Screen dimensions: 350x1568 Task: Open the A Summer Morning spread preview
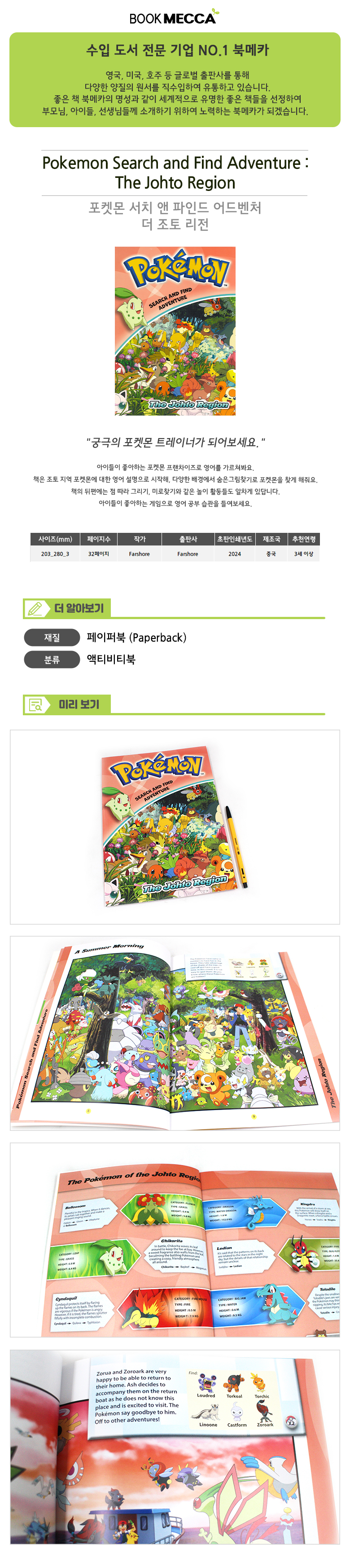coord(175,1033)
